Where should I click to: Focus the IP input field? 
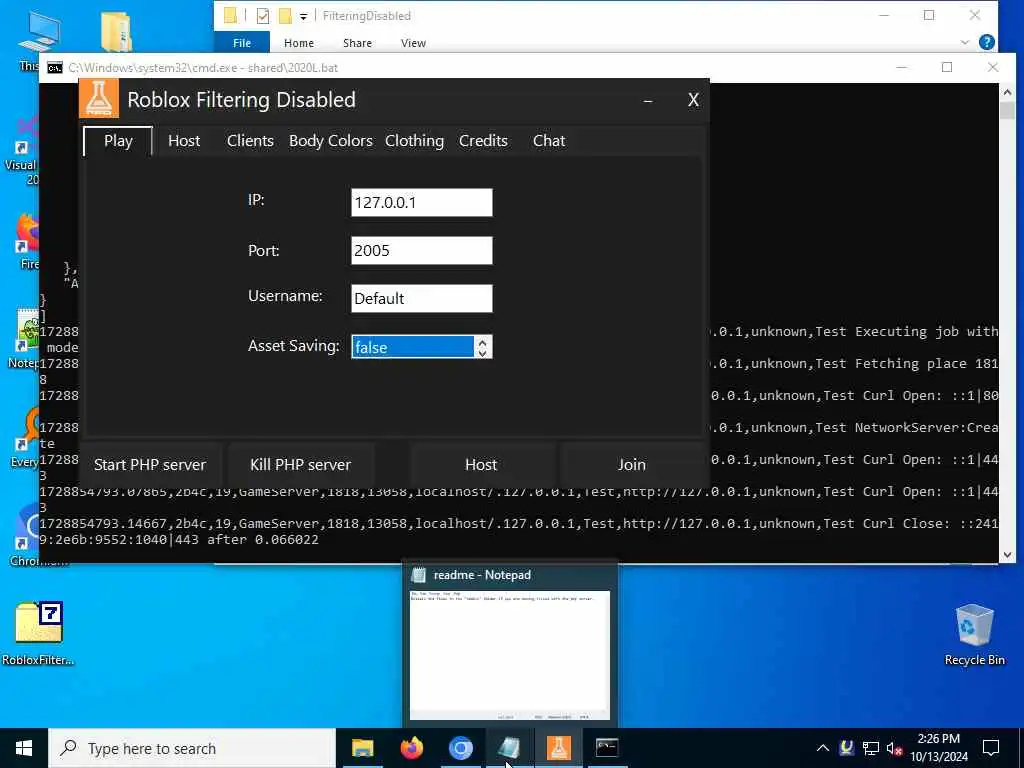(x=422, y=202)
